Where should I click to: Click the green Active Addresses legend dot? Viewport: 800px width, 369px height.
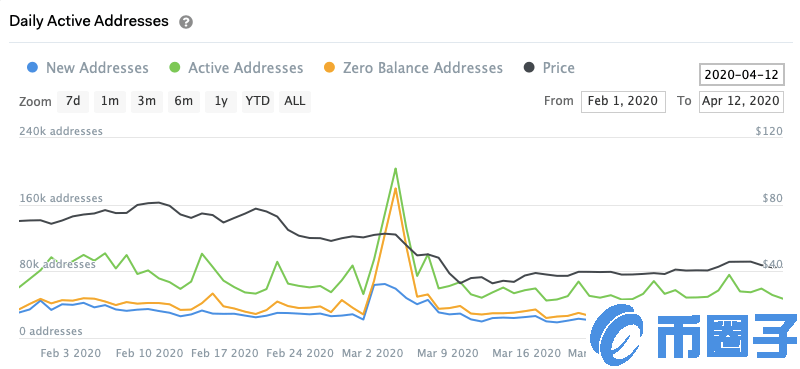point(175,68)
